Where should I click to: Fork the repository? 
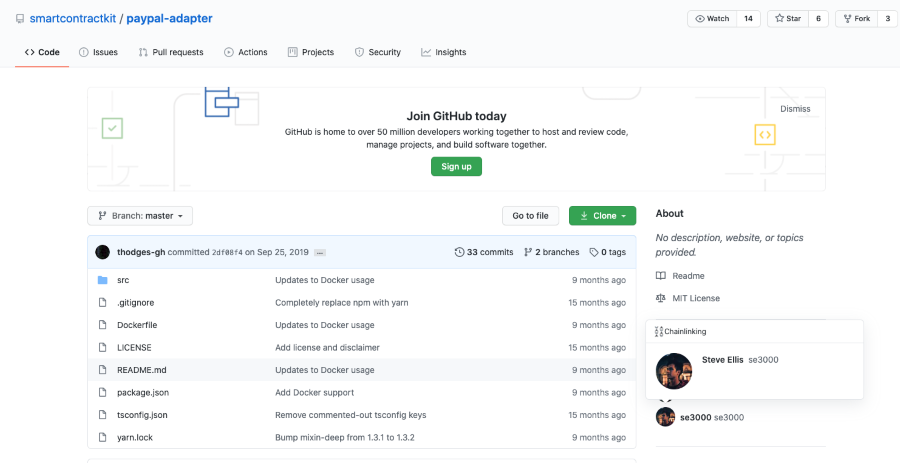856,18
